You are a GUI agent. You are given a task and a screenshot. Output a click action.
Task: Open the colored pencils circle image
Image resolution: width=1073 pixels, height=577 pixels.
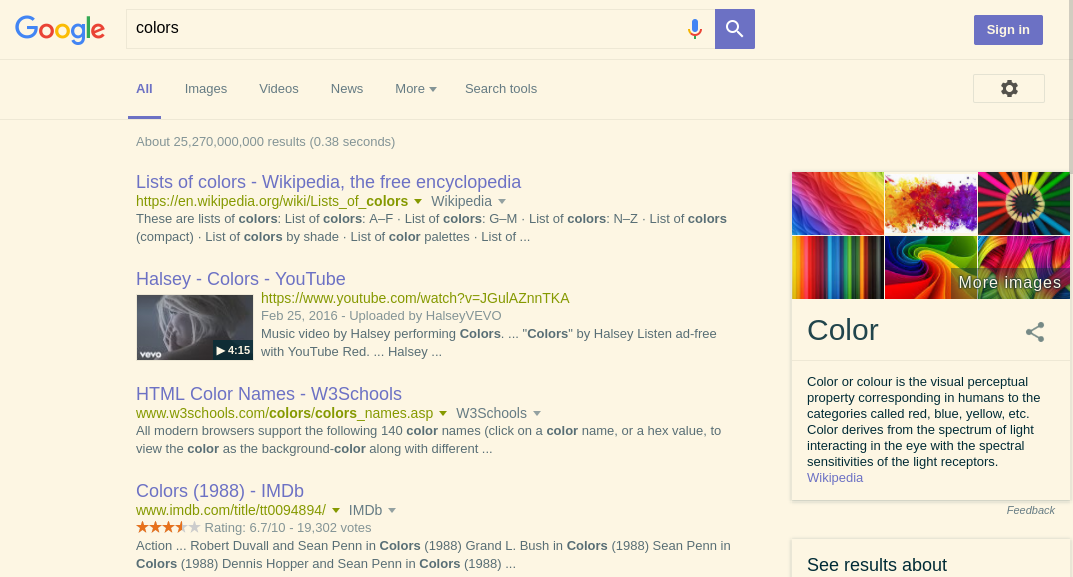(x=1024, y=203)
